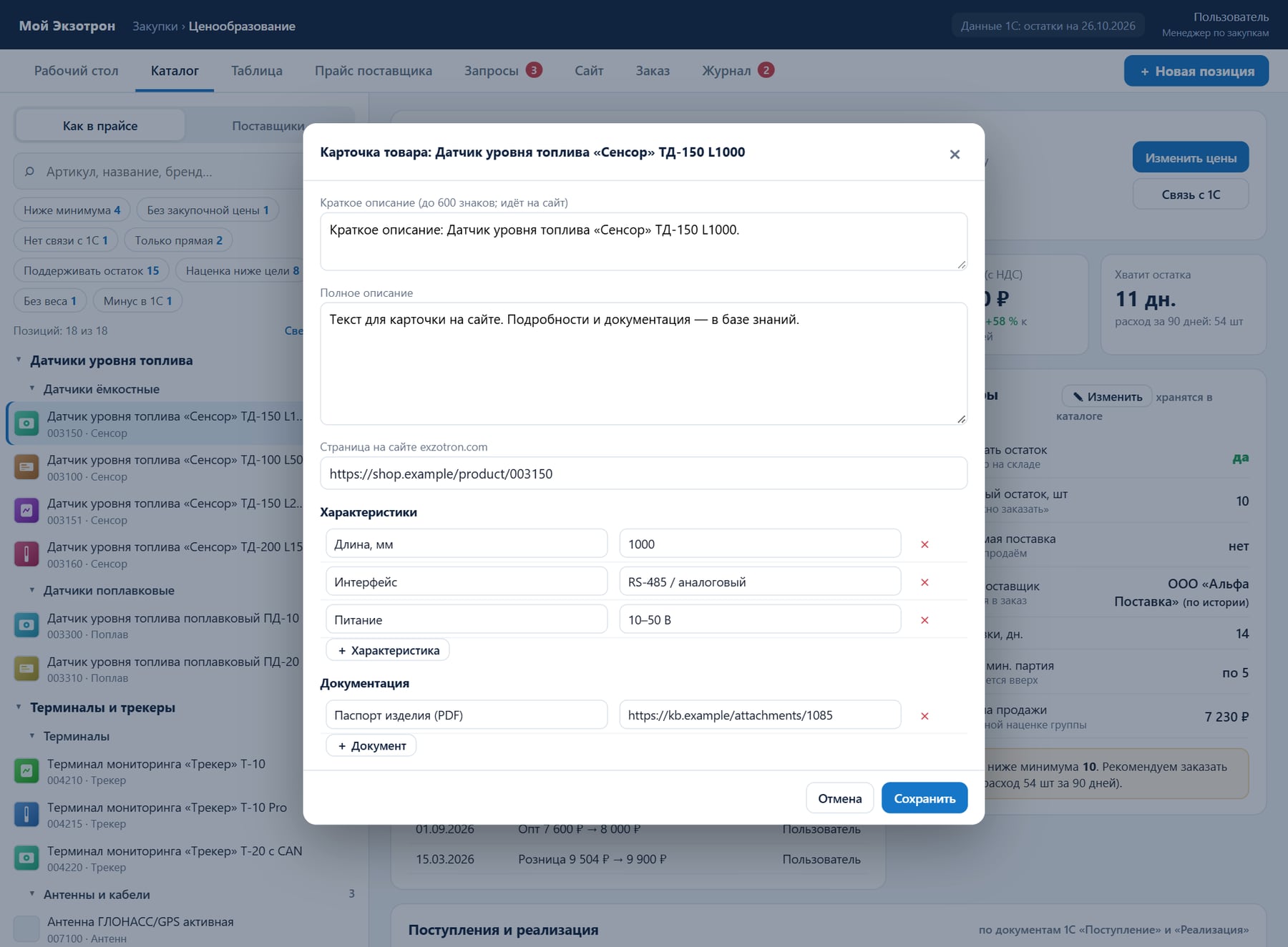
Task: Collapse the 'Датчики поплавковые' subgroup
Action: click(x=32, y=590)
